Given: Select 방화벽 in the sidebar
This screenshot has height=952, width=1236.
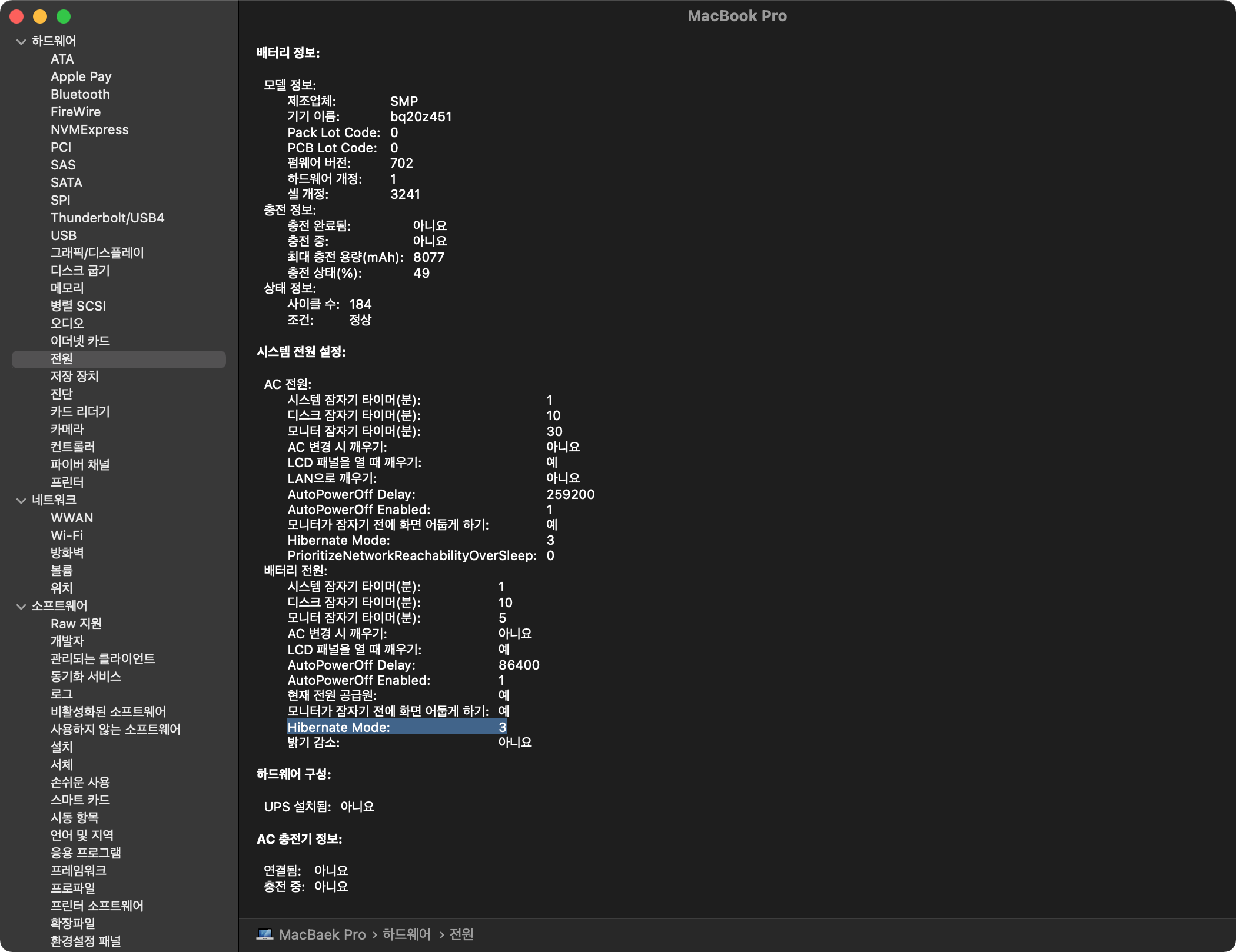Looking at the screenshot, I should pyautogui.click(x=67, y=553).
